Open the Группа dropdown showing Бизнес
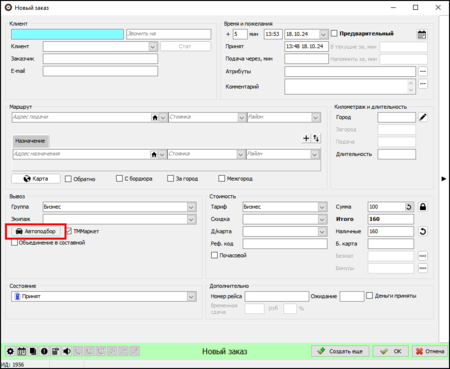This screenshot has width=450, height=369. pyautogui.click(x=191, y=207)
